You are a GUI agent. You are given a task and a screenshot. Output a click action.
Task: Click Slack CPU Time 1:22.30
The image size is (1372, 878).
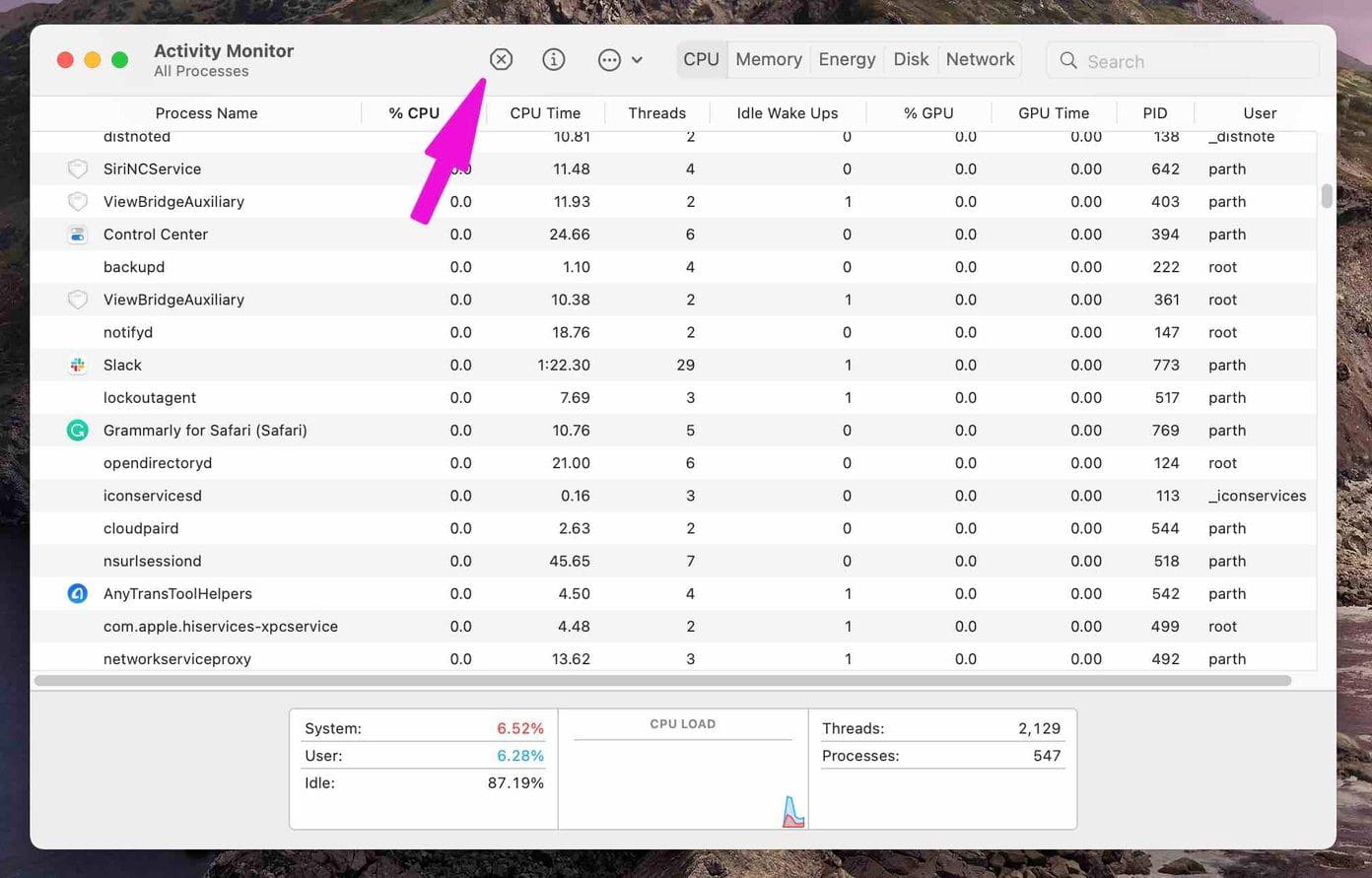pos(564,365)
